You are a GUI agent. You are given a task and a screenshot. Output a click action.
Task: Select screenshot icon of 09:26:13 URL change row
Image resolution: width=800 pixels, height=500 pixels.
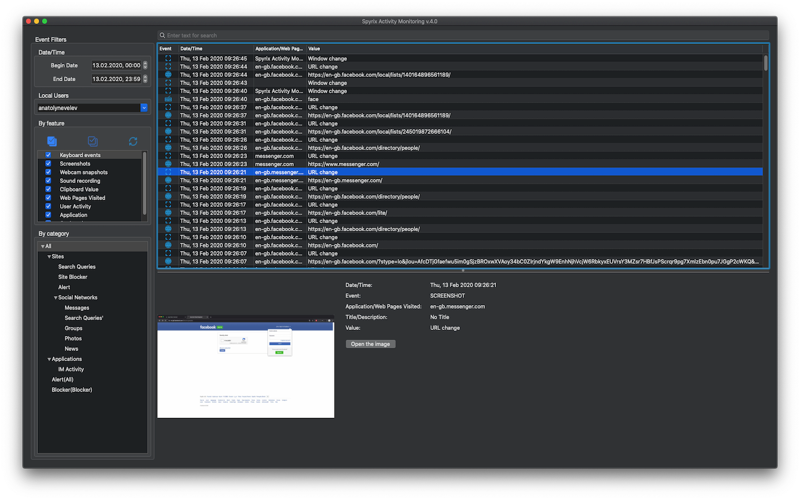[x=168, y=221]
